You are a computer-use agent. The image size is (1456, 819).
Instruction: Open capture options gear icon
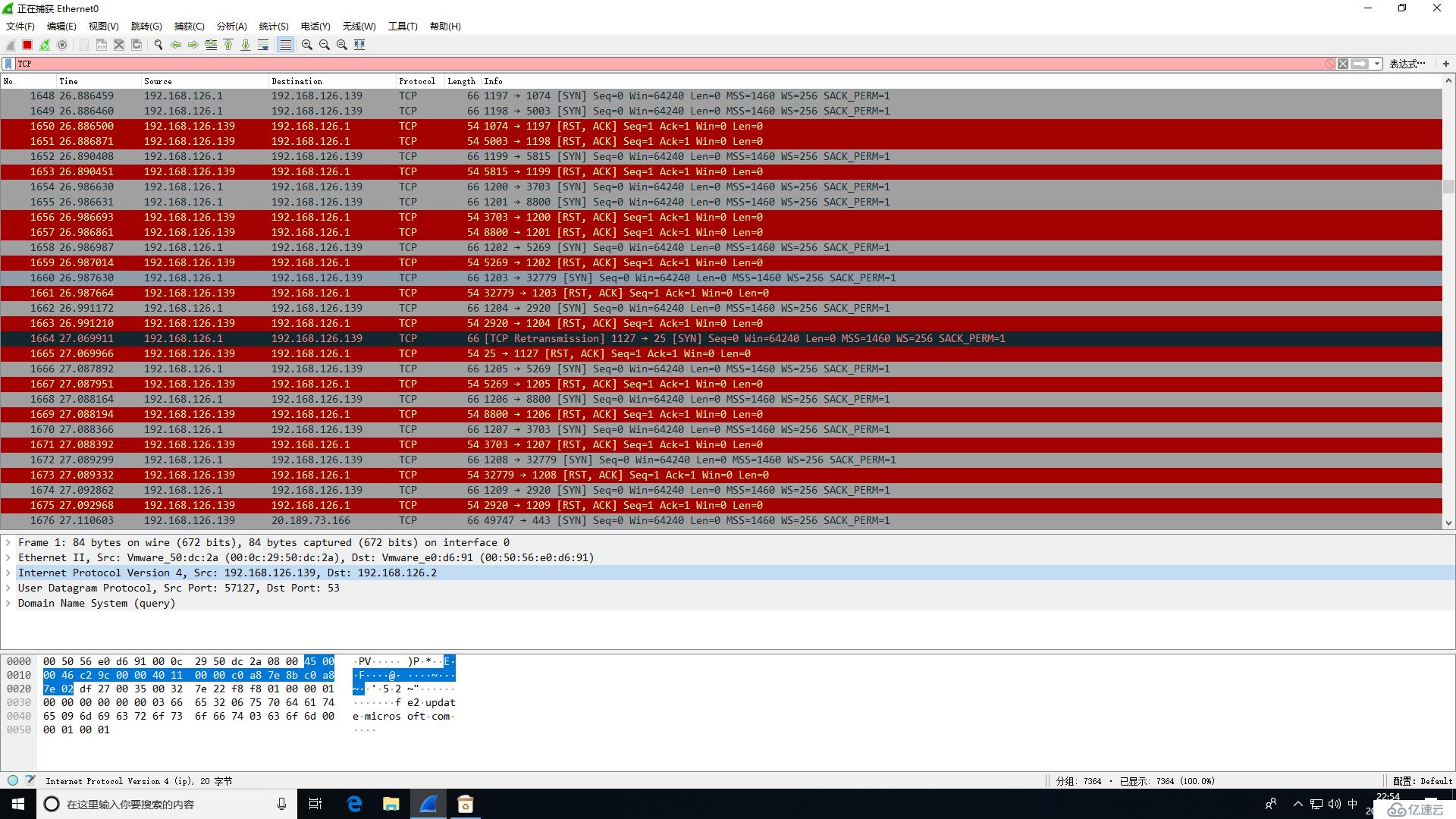click(62, 45)
